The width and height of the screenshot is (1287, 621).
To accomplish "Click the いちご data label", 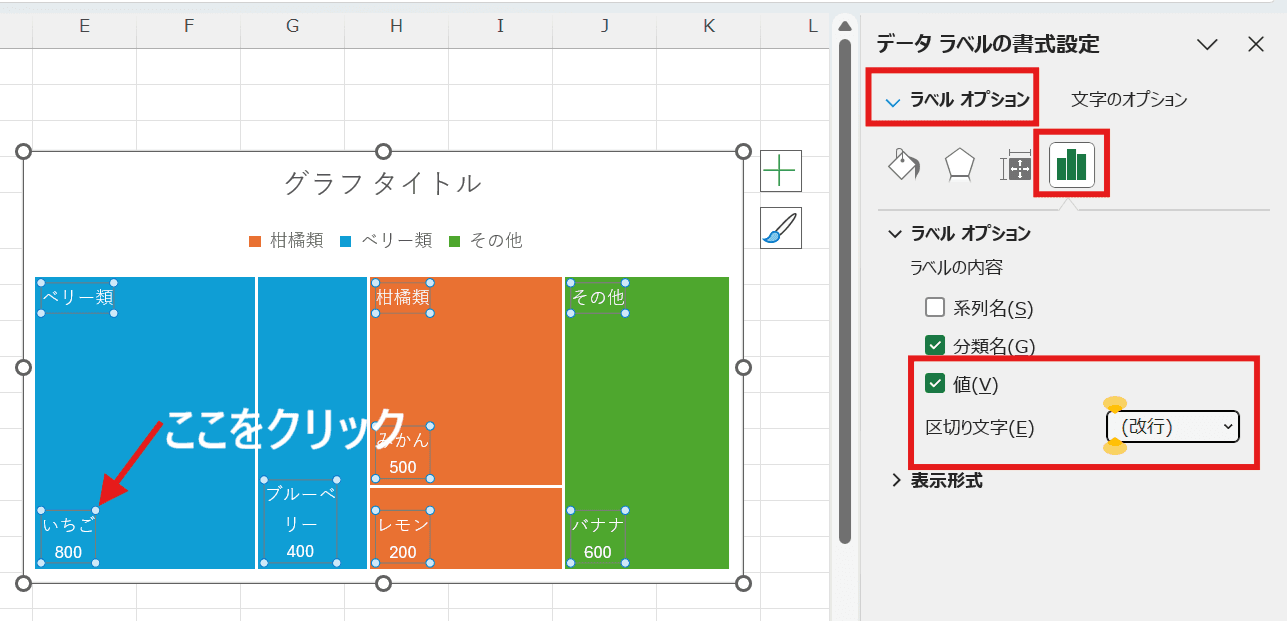I will pyautogui.click(x=68, y=526).
